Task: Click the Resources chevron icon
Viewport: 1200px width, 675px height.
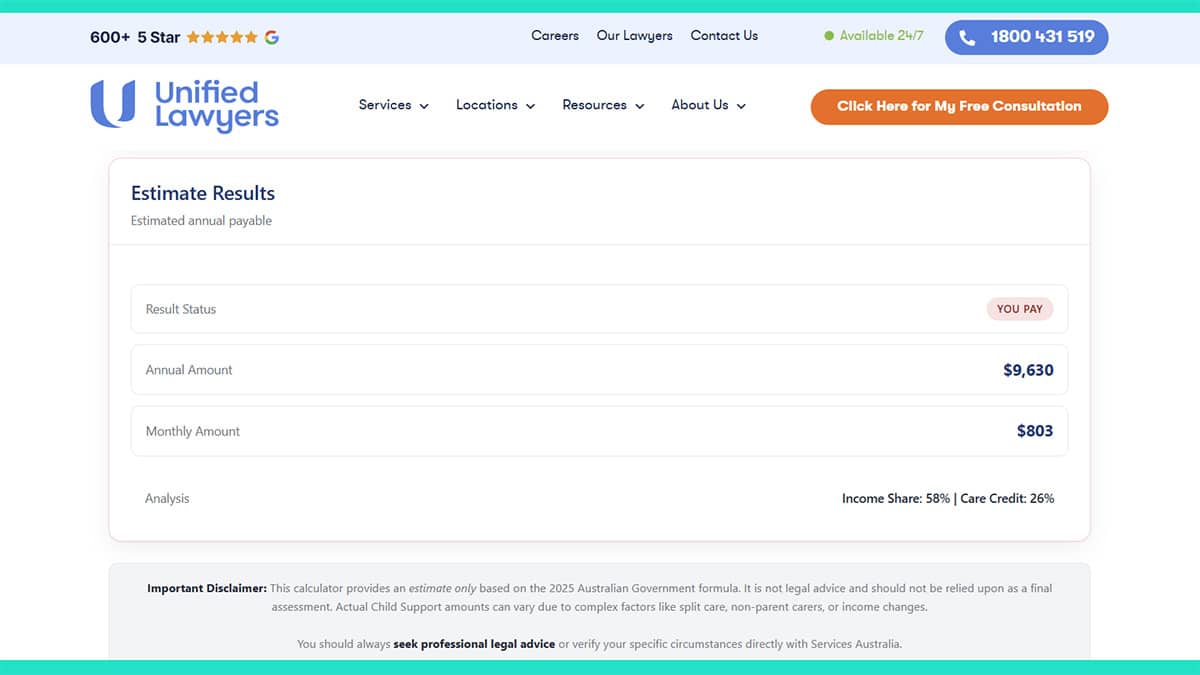Action: pyautogui.click(x=640, y=106)
